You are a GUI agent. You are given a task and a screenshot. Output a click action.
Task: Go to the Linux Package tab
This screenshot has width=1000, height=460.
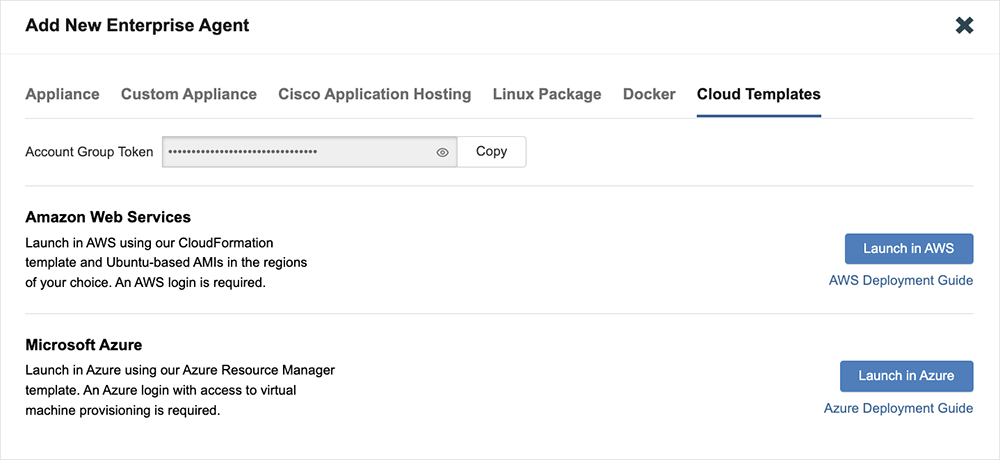pos(547,94)
